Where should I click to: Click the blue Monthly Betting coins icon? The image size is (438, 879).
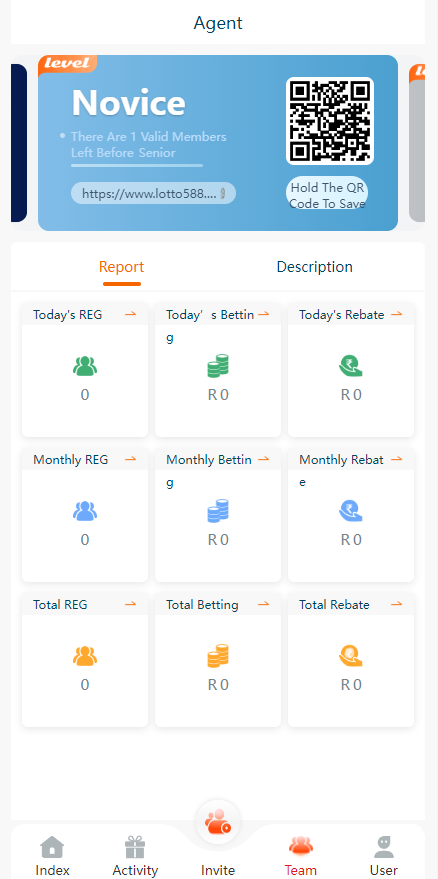(218, 511)
